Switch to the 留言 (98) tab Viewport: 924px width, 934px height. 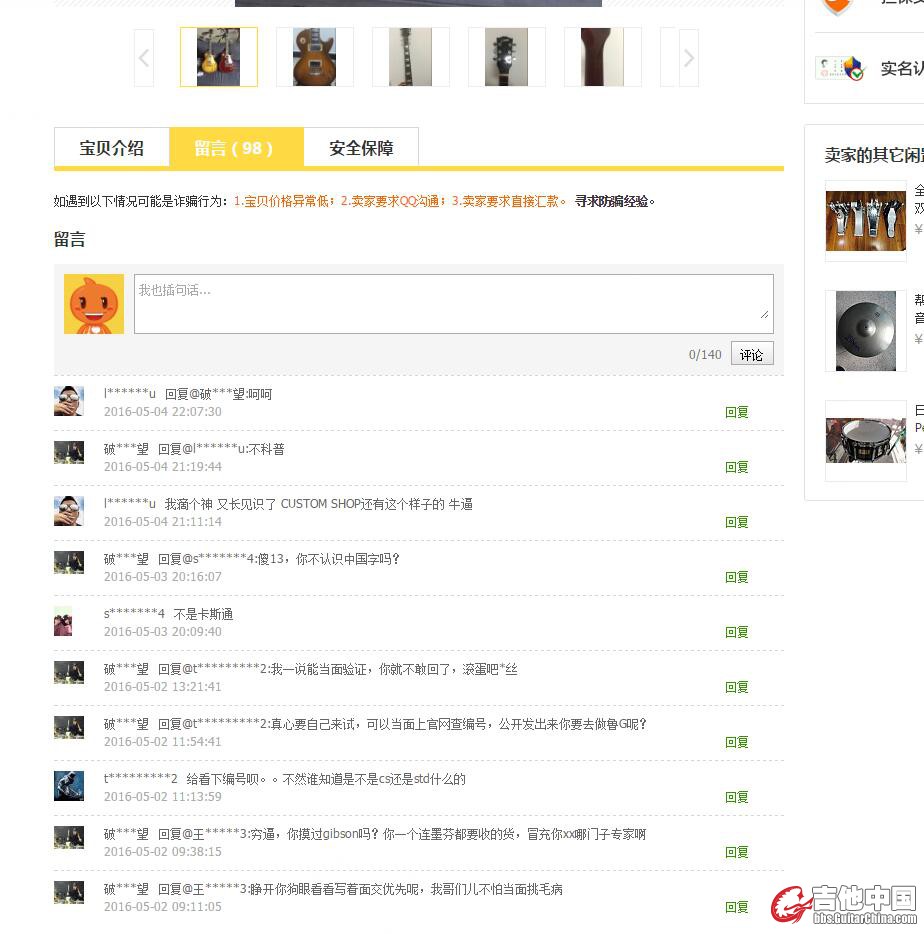(x=237, y=148)
